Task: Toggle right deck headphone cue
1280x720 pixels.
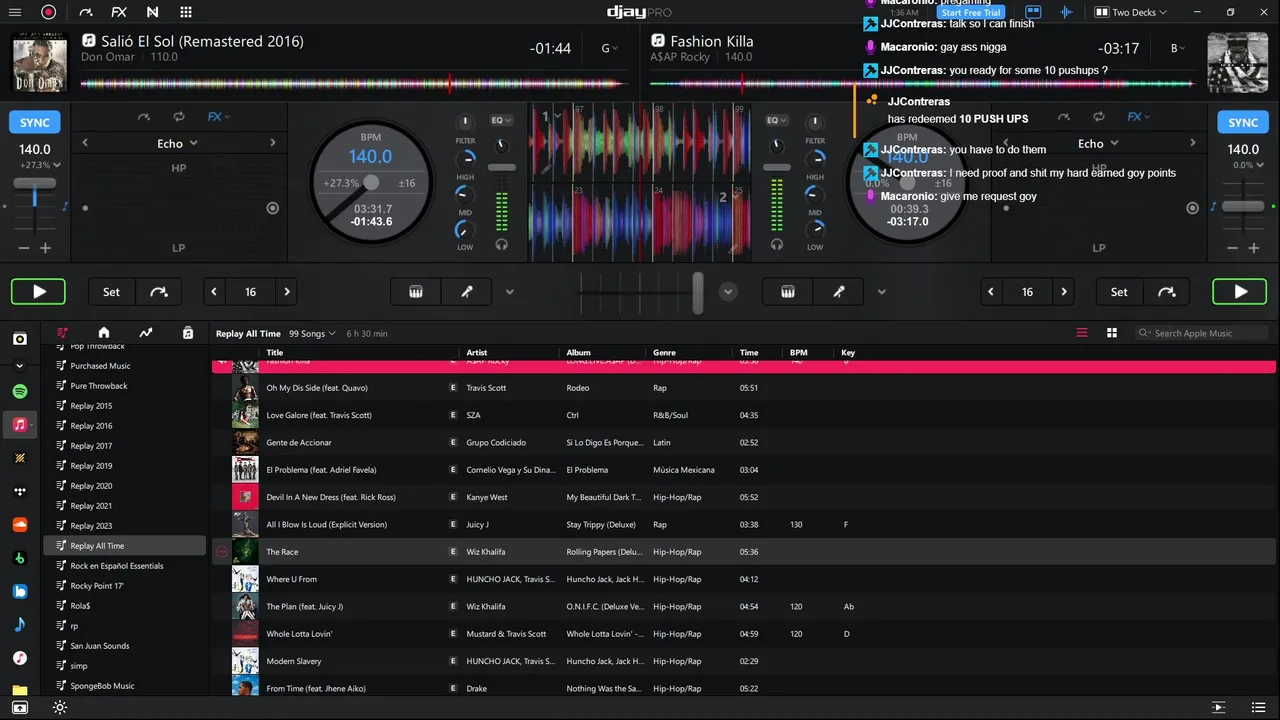Action: tap(777, 244)
